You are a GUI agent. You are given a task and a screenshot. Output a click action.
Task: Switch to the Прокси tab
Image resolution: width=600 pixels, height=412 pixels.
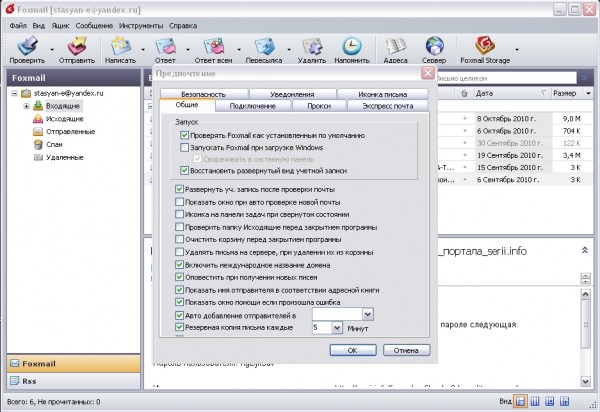(319, 106)
